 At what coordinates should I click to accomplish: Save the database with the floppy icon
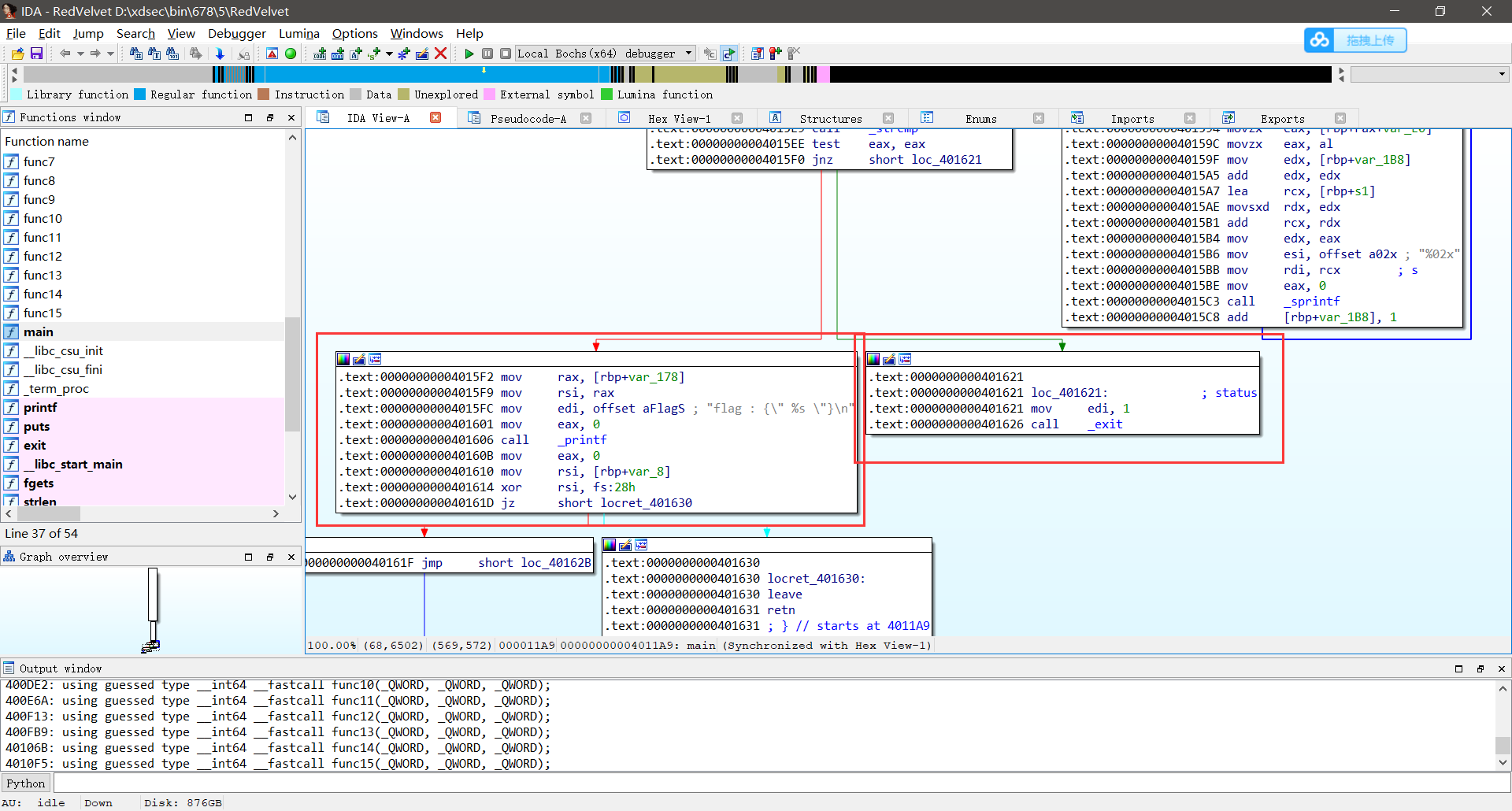coord(36,54)
